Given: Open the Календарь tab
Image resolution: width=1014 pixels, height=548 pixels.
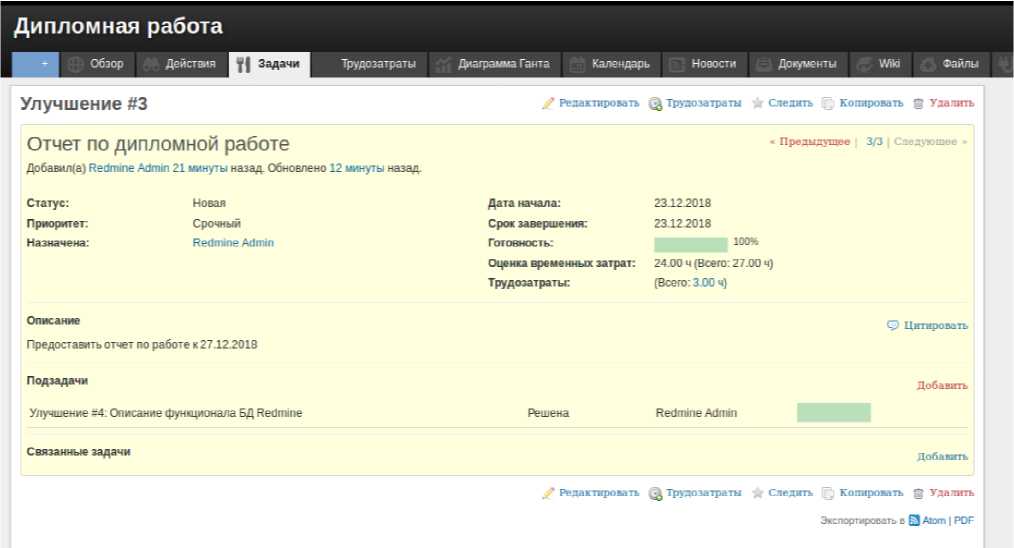Looking at the screenshot, I should (x=610, y=64).
